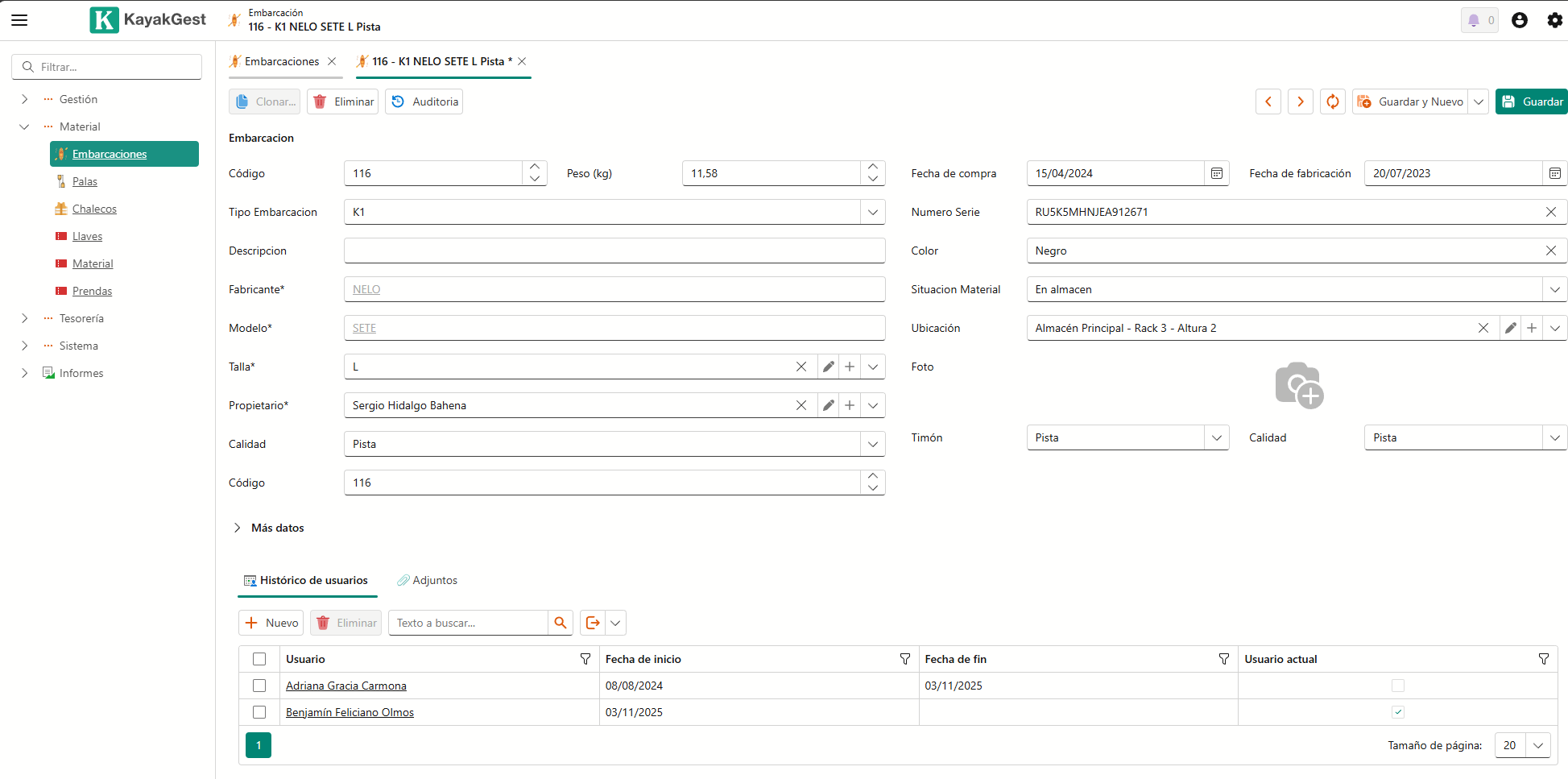1568x779 pixels.
Task: Open the settings gear icon
Action: [1554, 20]
